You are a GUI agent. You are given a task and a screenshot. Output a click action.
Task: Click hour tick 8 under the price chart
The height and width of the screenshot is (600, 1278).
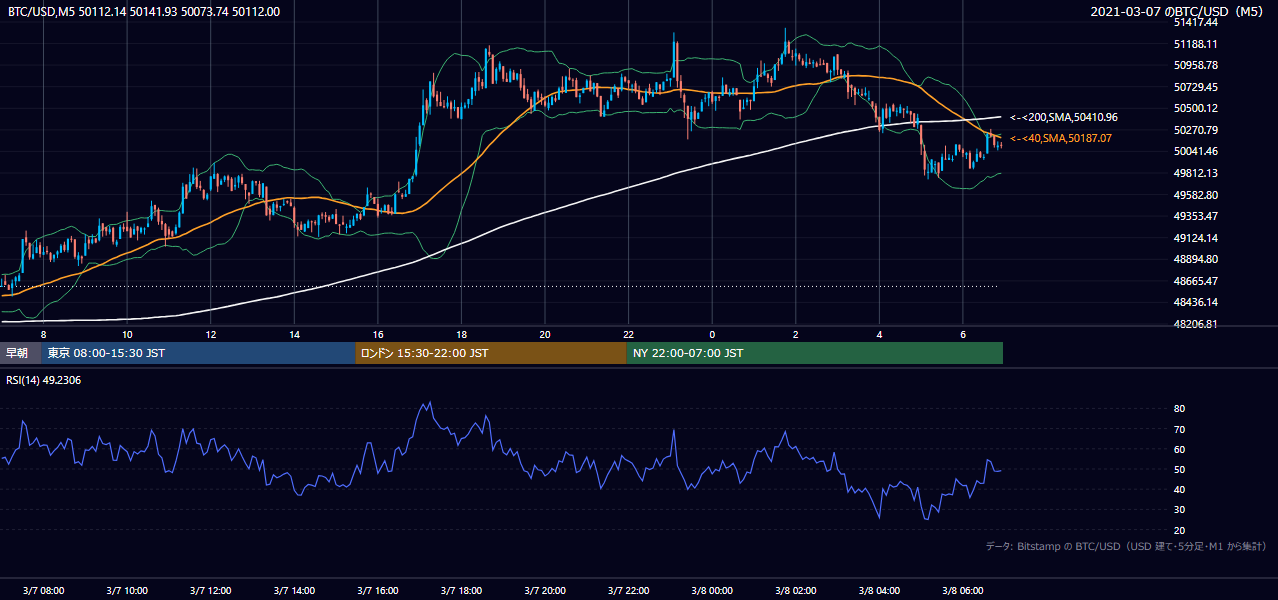(x=43, y=334)
